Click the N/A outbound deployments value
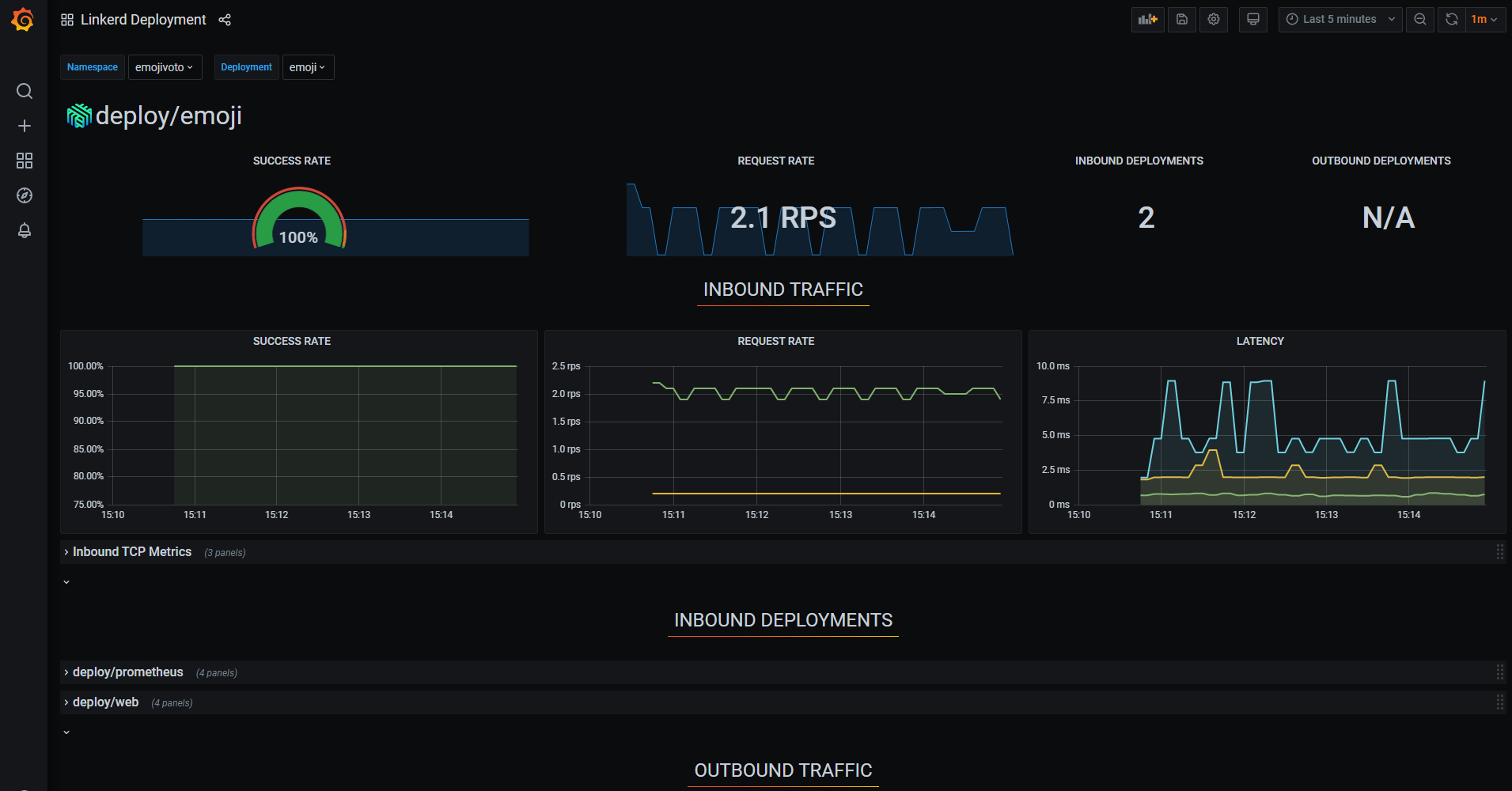 pyautogui.click(x=1389, y=218)
